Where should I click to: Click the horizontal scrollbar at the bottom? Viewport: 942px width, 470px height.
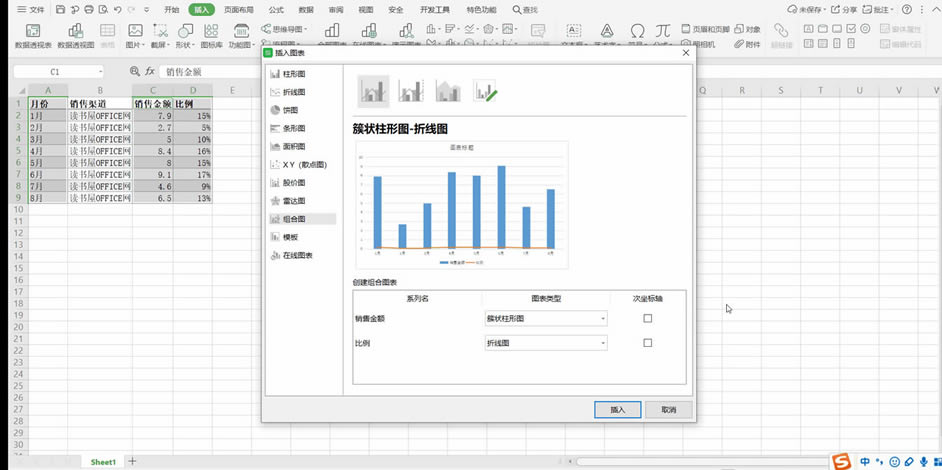[700, 461]
